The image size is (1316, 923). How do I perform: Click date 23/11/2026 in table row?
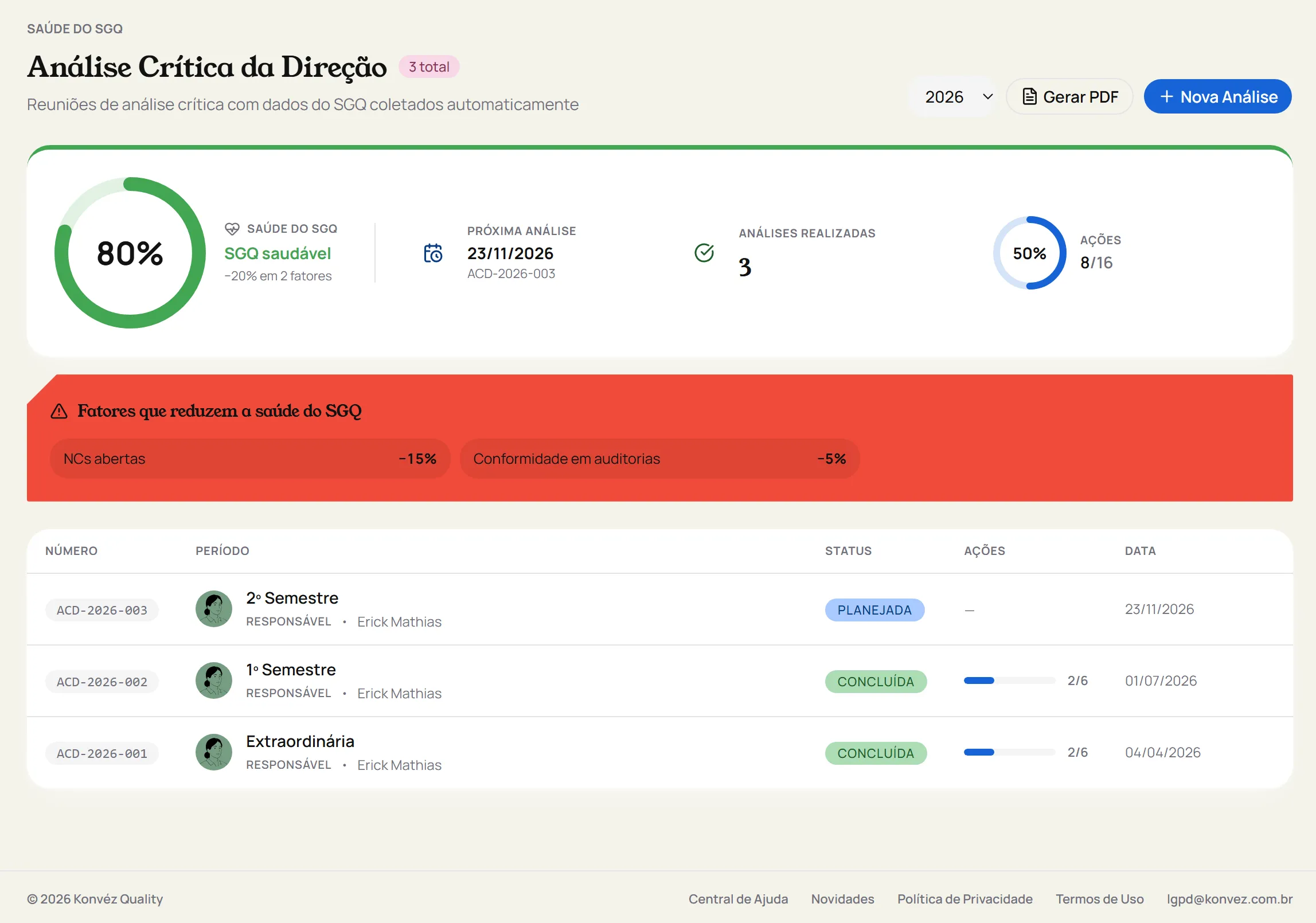tap(1159, 609)
